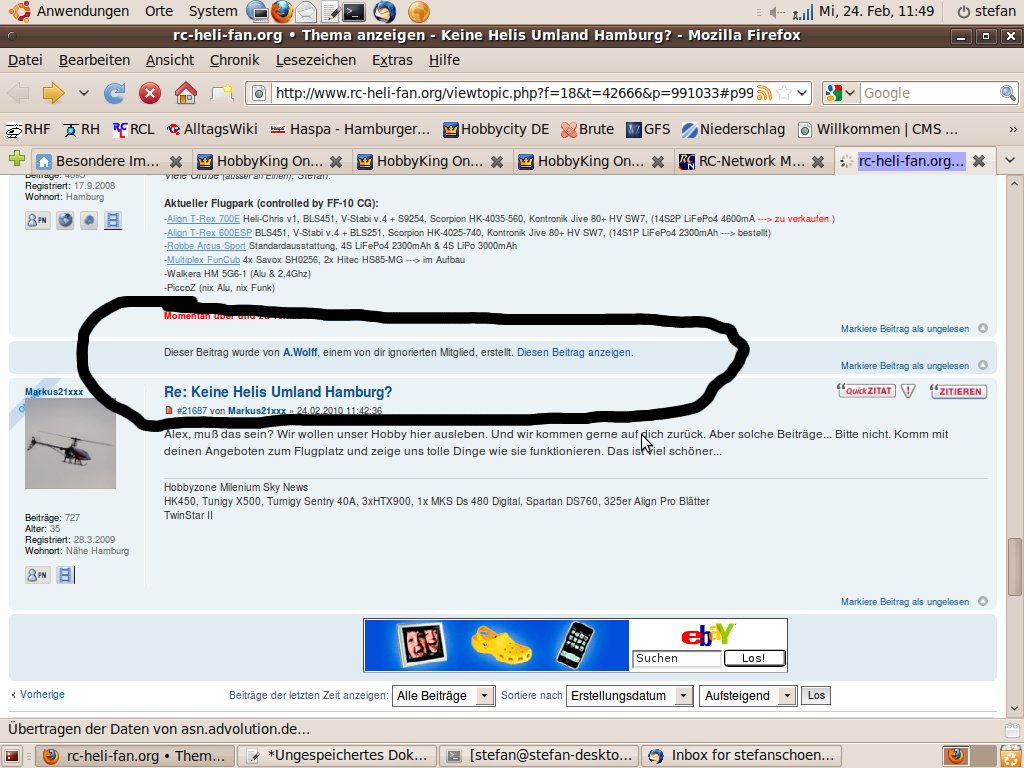Screen dimensions: 1024x768
Task: Launch the terminal from the top panel
Action: (354, 12)
